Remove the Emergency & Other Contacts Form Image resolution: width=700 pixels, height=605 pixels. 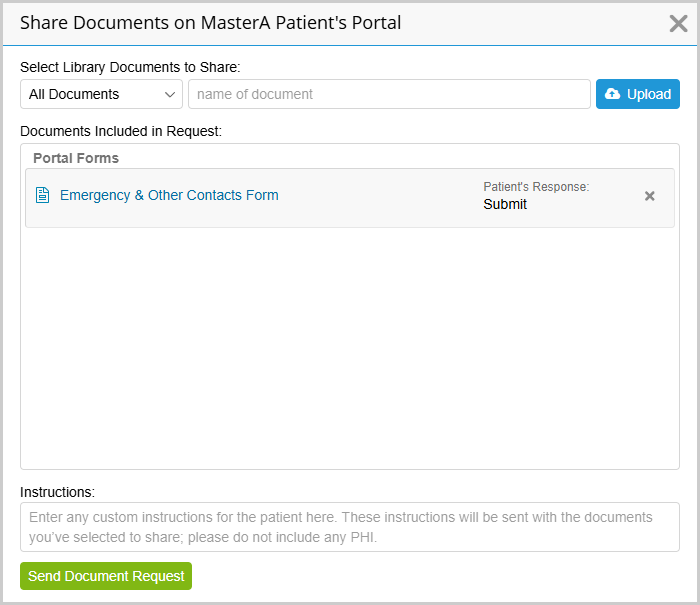pyautogui.click(x=650, y=196)
